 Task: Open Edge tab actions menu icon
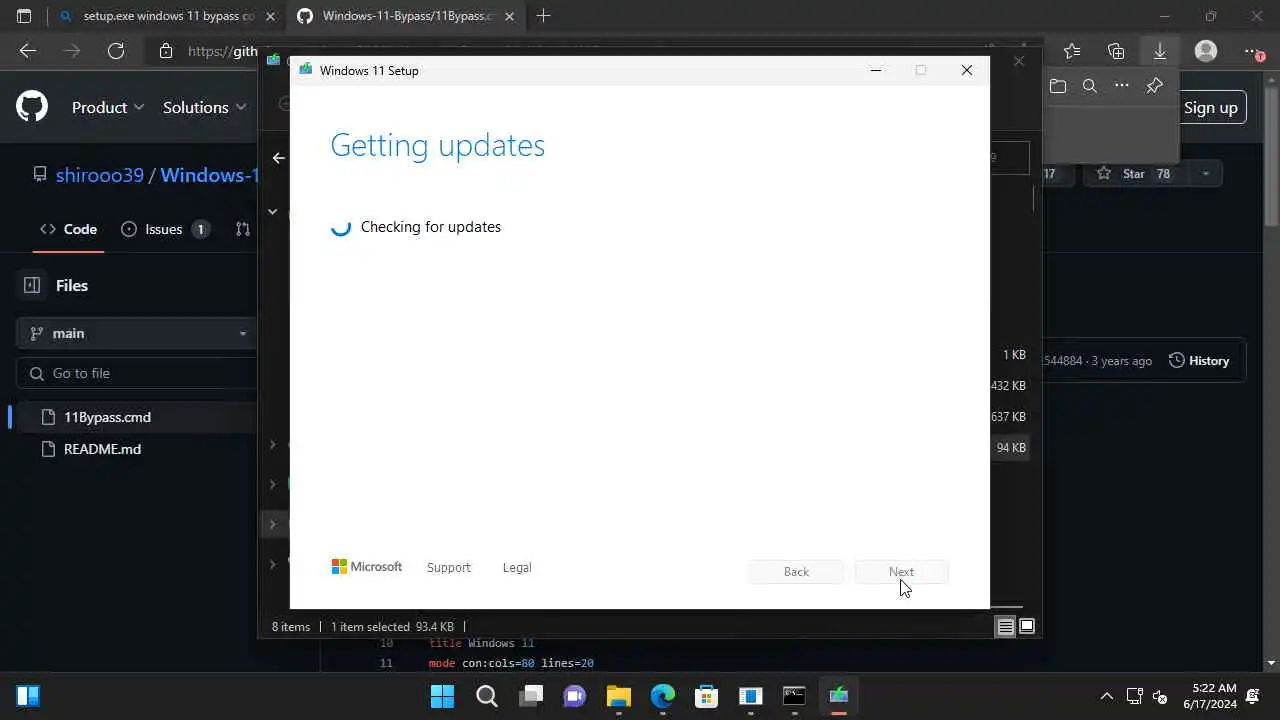pos(24,16)
